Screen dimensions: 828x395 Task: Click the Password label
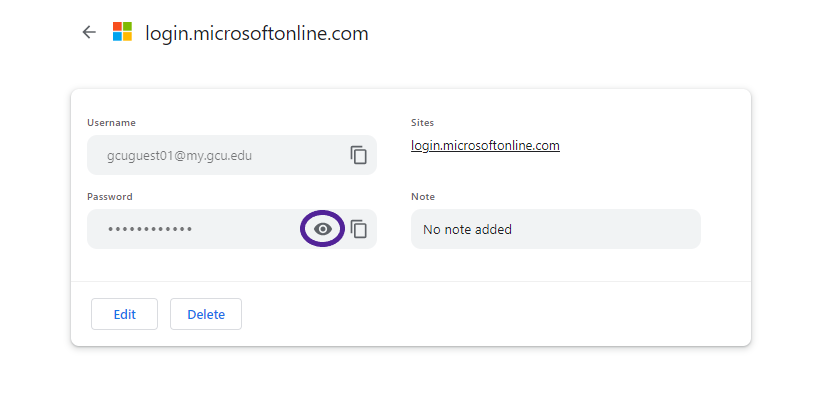coord(110,196)
